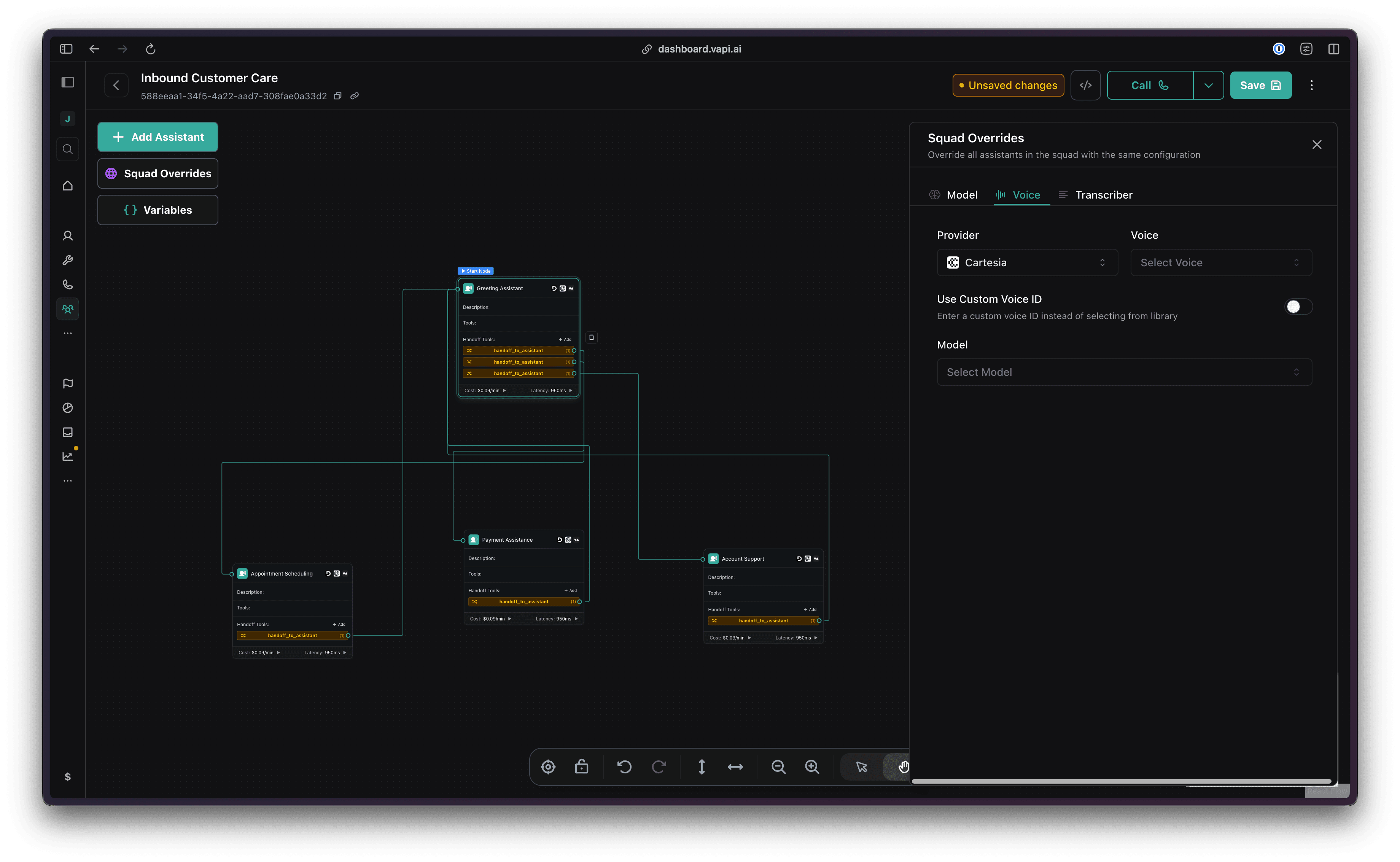Copy the squad ID with copy icon
This screenshot has width=1400, height=862.
[337, 96]
